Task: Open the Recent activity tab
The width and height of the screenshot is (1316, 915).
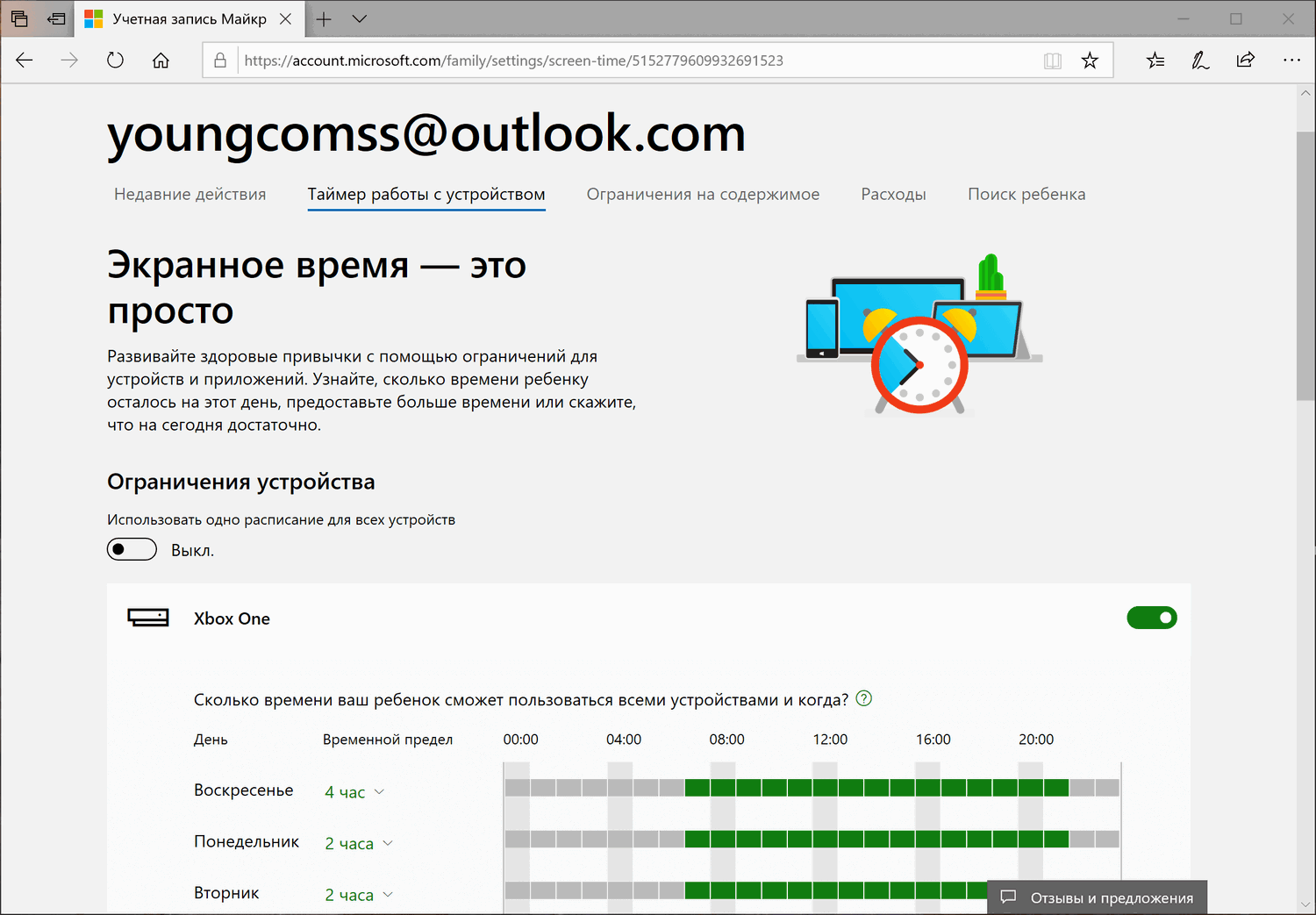Action: 190,194
